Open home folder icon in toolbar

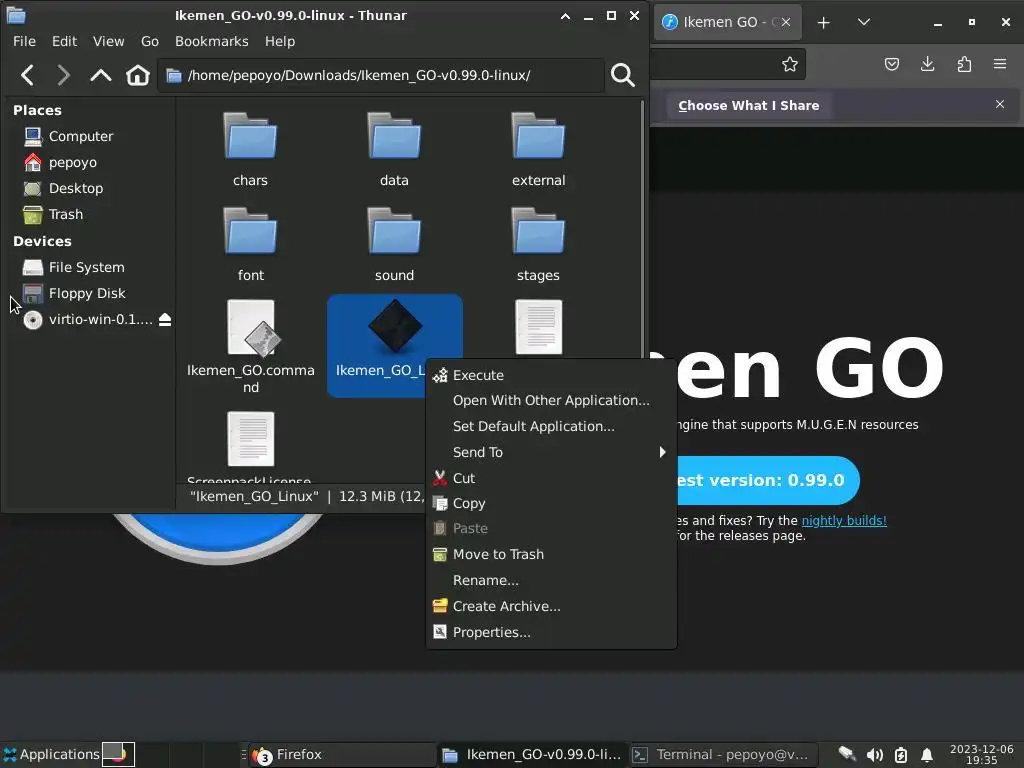pos(138,75)
